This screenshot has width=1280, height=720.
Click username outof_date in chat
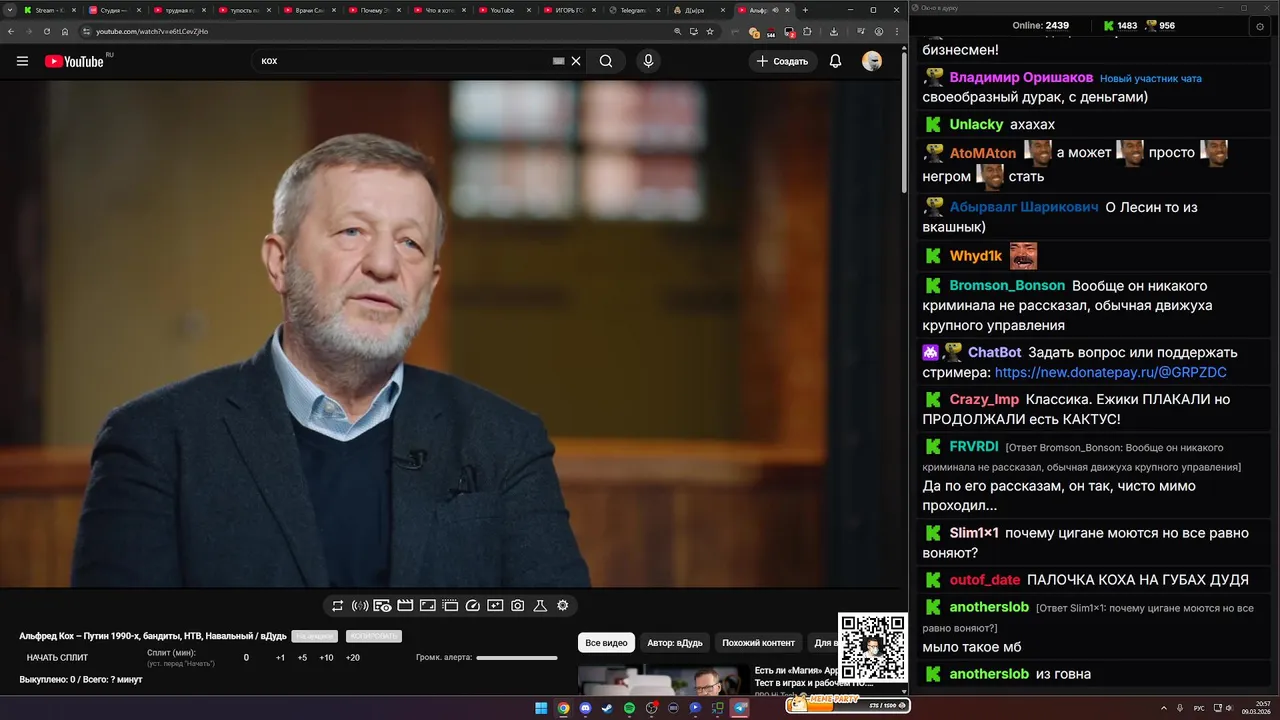pyautogui.click(x=985, y=579)
